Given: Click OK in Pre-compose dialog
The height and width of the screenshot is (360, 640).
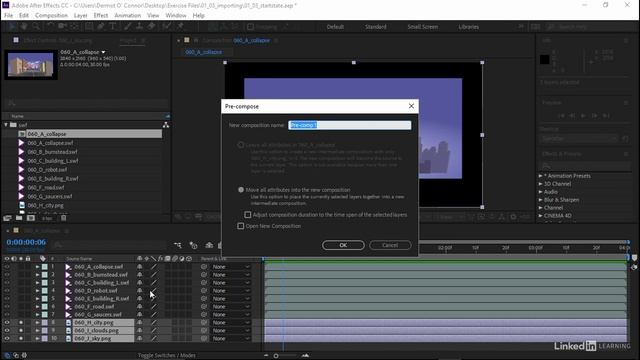Looking at the screenshot, I should (x=343, y=245).
